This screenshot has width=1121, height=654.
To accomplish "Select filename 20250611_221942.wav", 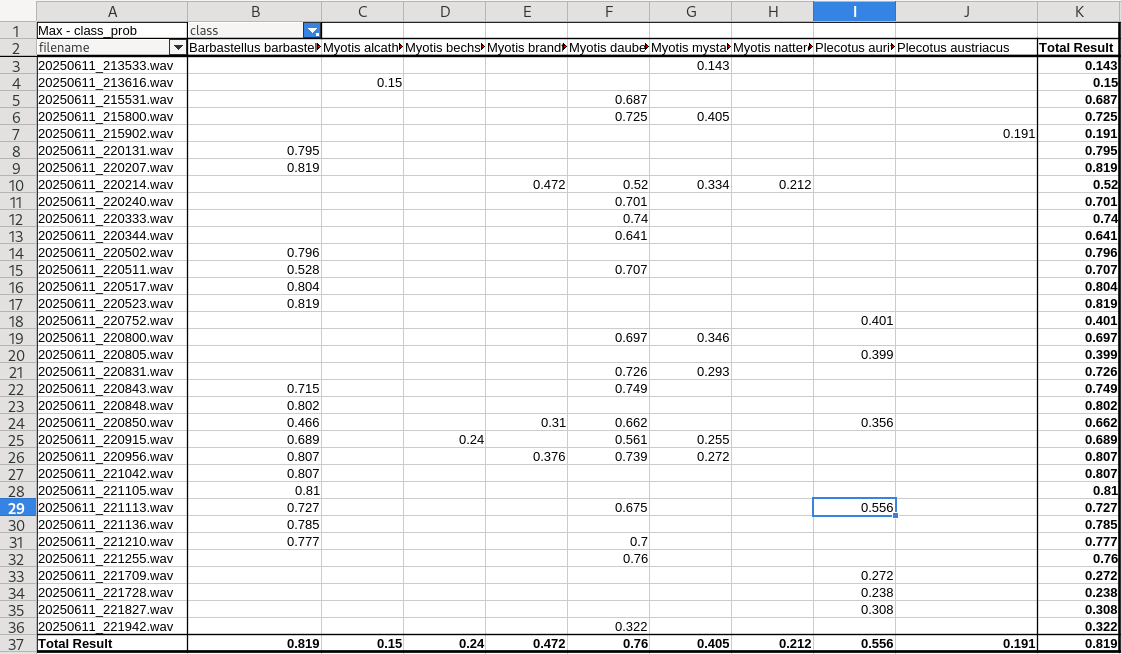I will click(111, 626).
